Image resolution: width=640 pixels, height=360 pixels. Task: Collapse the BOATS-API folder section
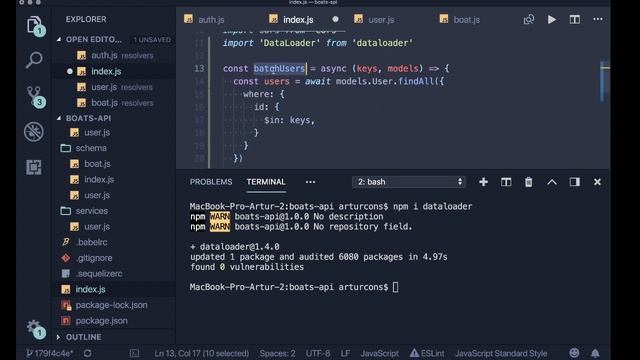point(59,118)
